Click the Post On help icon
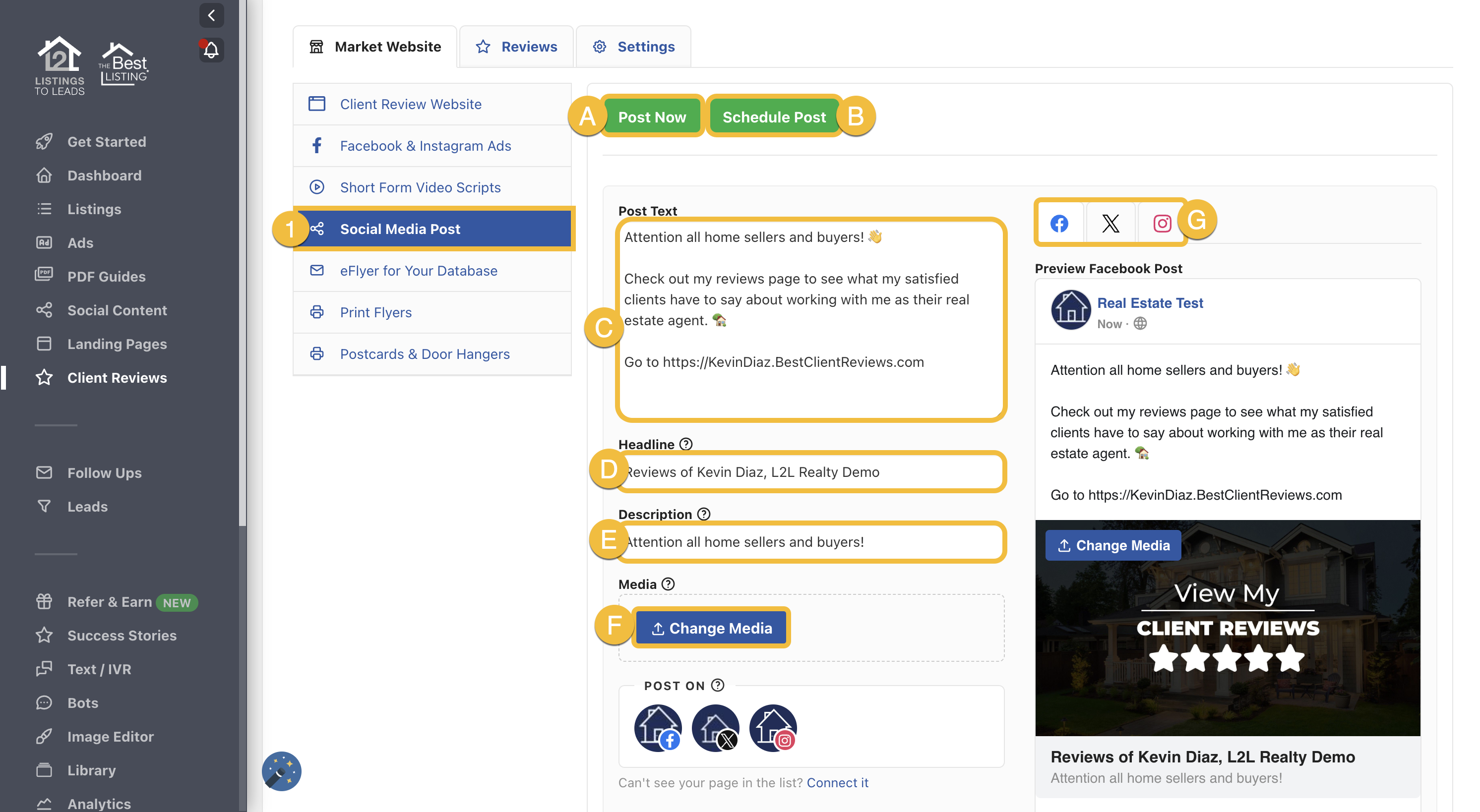This screenshot has width=1480, height=812. 717,685
